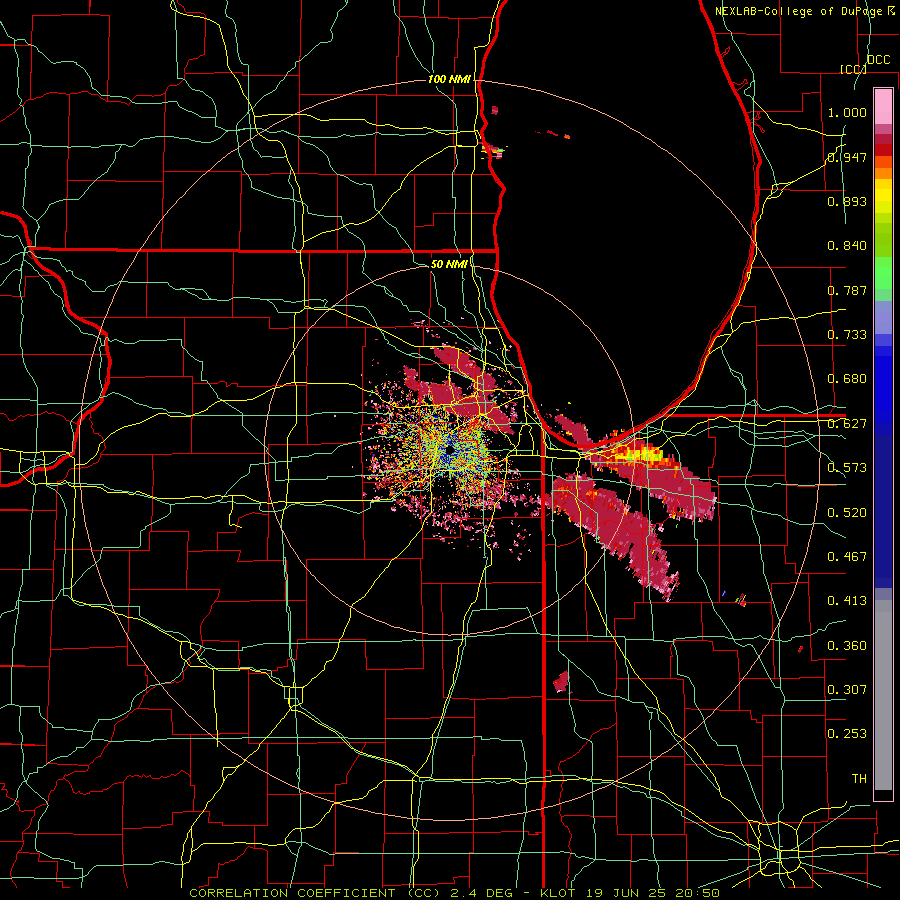Click the 0.947 scale value

(x=847, y=157)
